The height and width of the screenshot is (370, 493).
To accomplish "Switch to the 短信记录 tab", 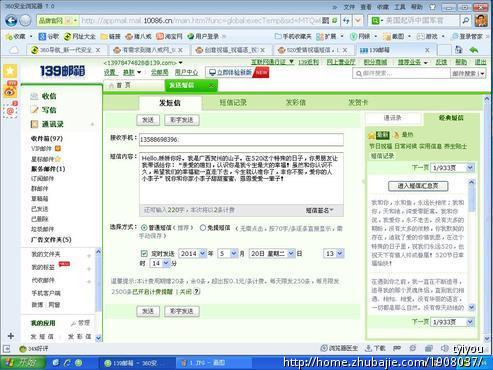I will [233, 103].
